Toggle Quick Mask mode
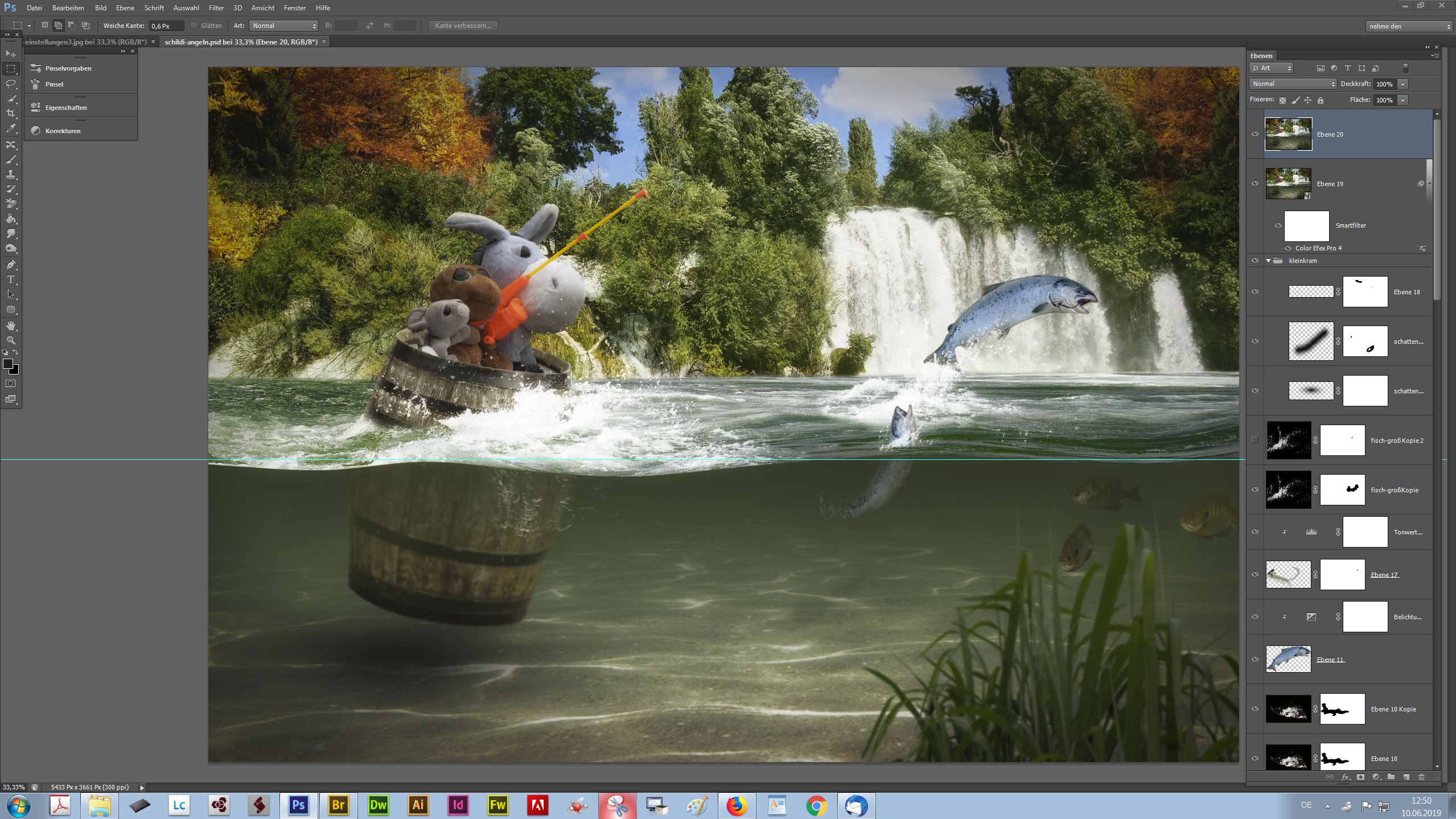The image size is (1456, 819). pyautogui.click(x=11, y=384)
